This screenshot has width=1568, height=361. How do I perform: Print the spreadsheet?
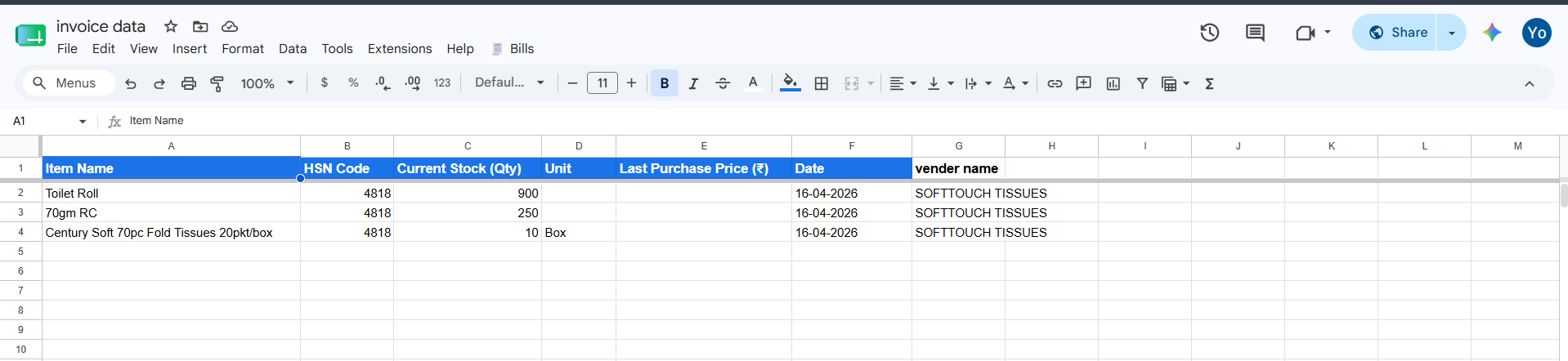click(x=189, y=83)
